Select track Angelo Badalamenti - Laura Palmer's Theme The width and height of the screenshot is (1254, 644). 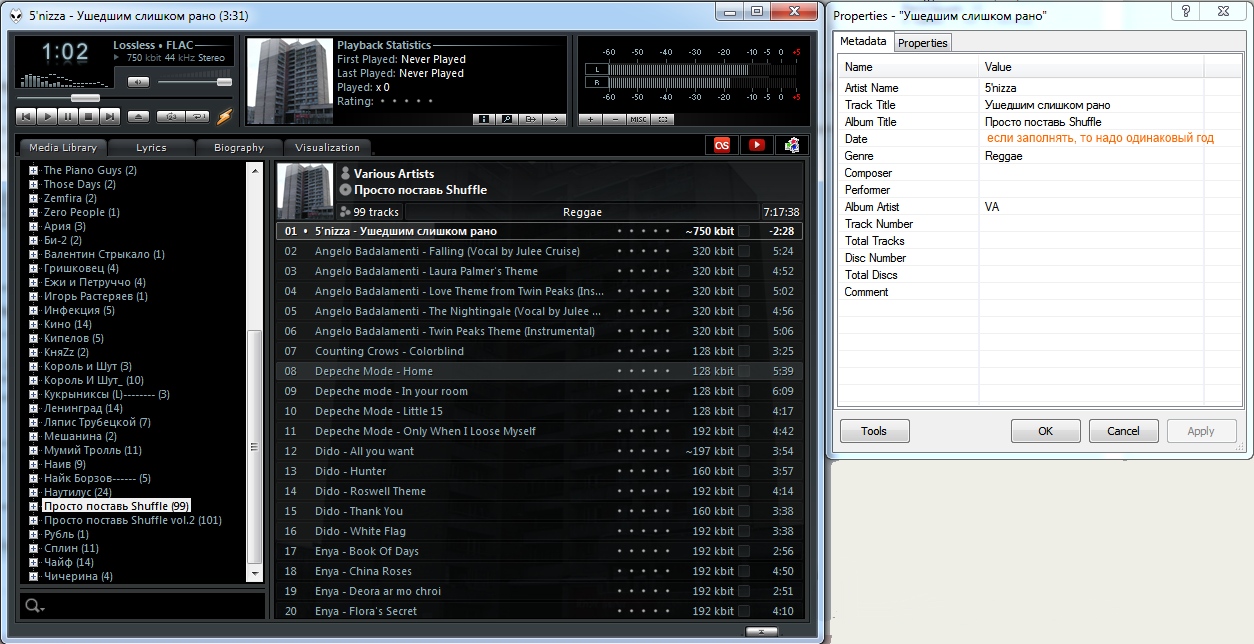[x=539, y=271]
